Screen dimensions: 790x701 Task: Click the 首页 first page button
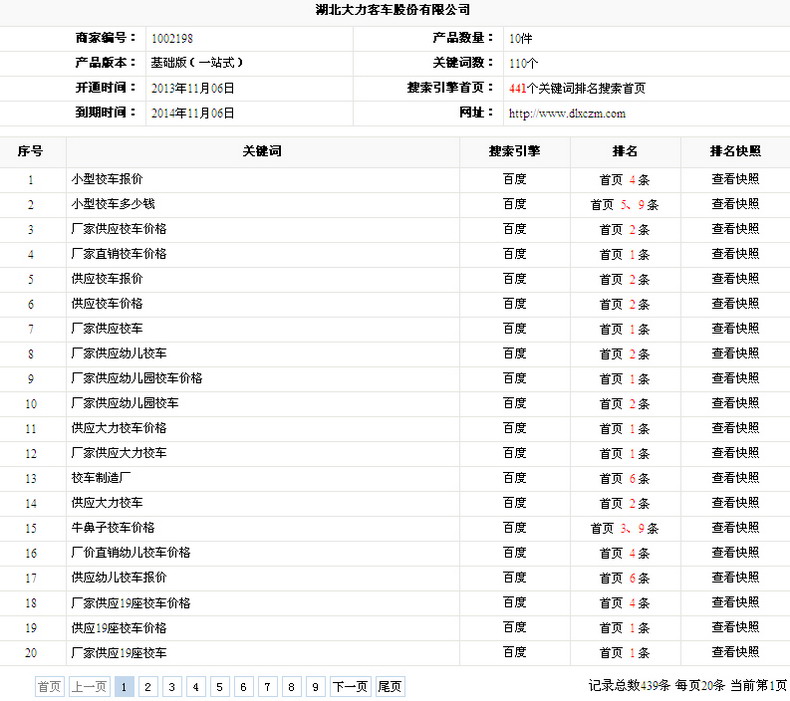tap(49, 687)
